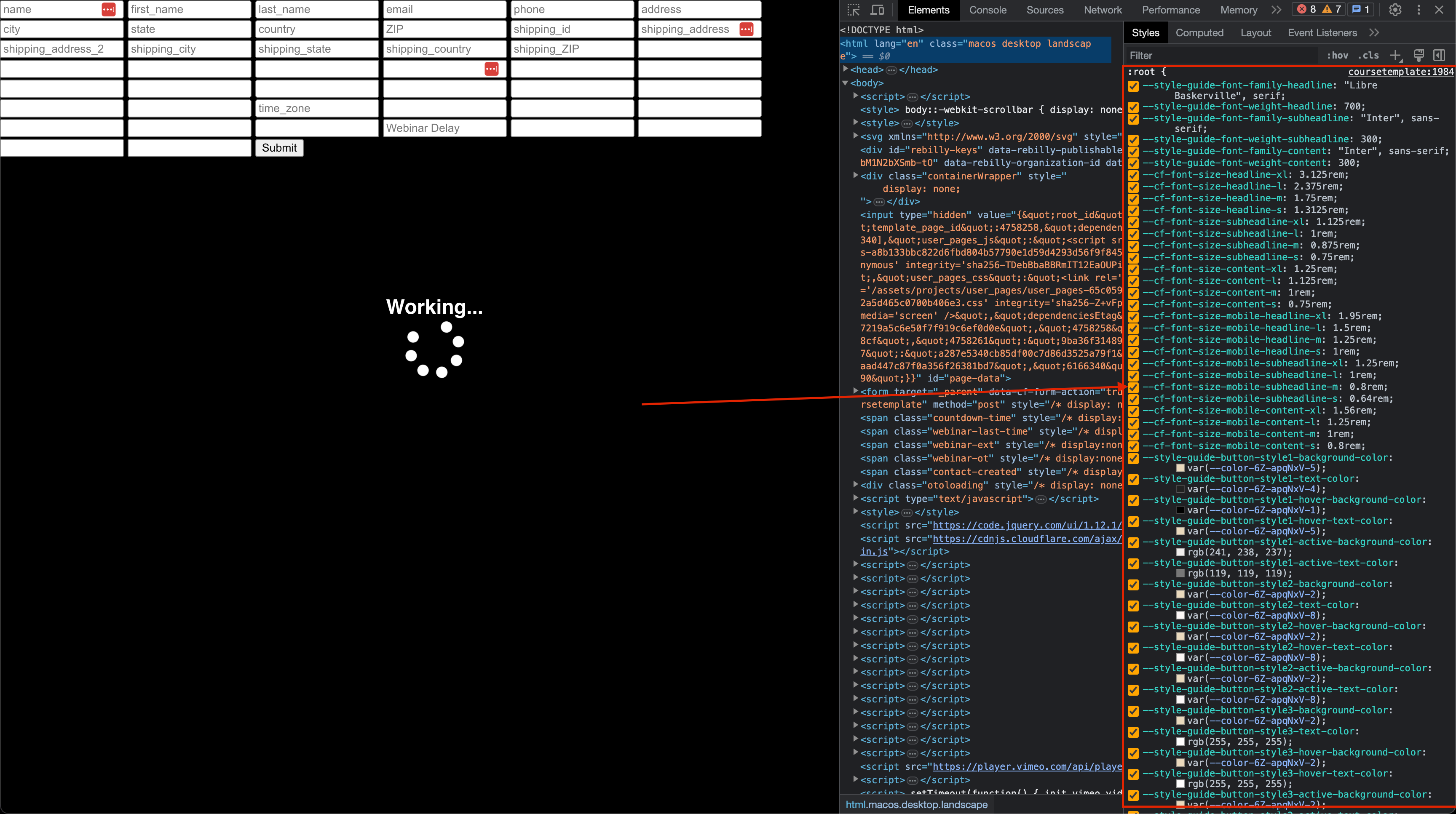1456x814 pixels.
Task: Click red icon in shipping_address field
Action: (746, 29)
